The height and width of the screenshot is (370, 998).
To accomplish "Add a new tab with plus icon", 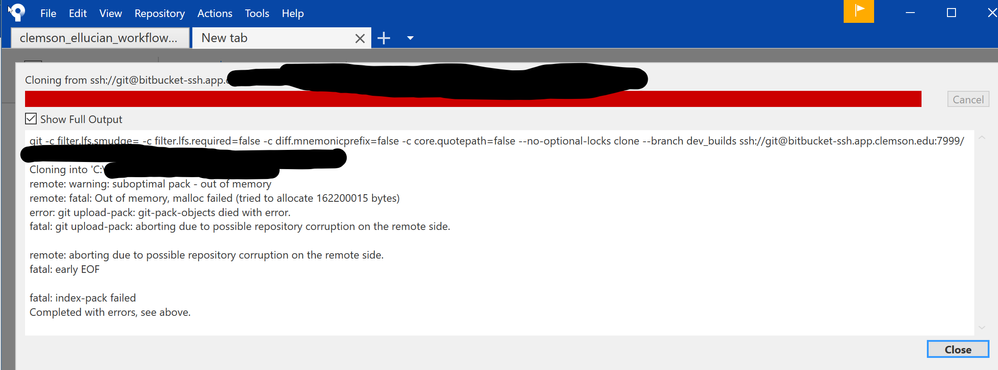I will (x=383, y=38).
